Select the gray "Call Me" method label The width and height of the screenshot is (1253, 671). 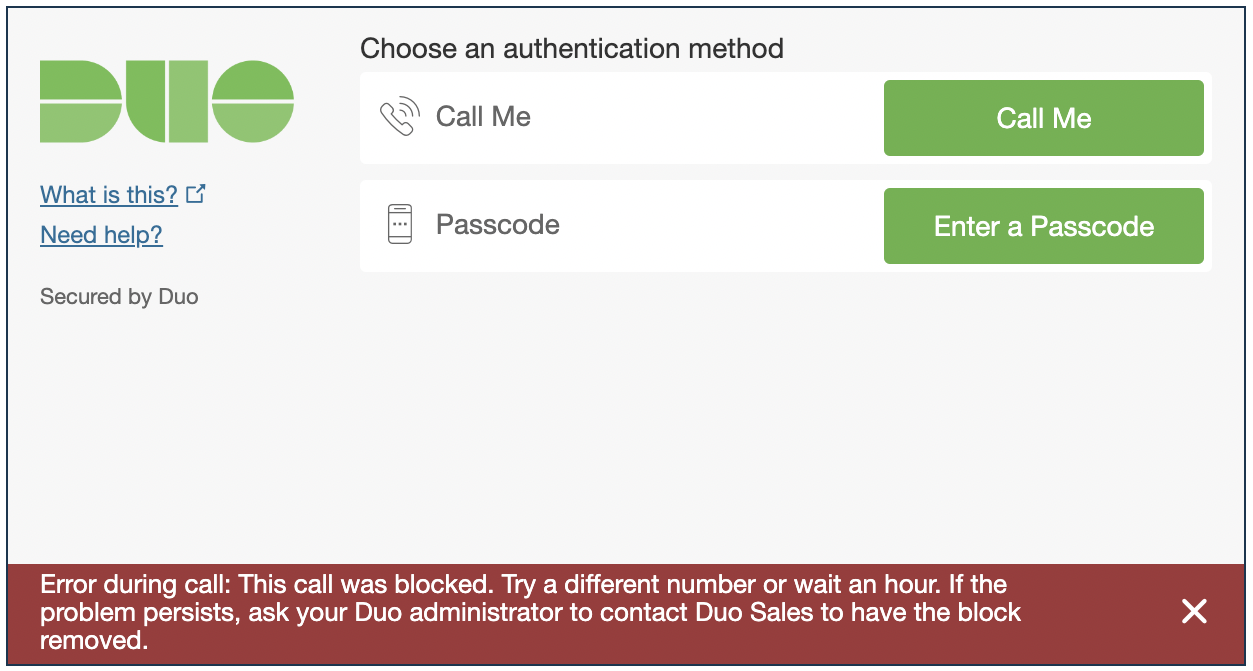(483, 117)
